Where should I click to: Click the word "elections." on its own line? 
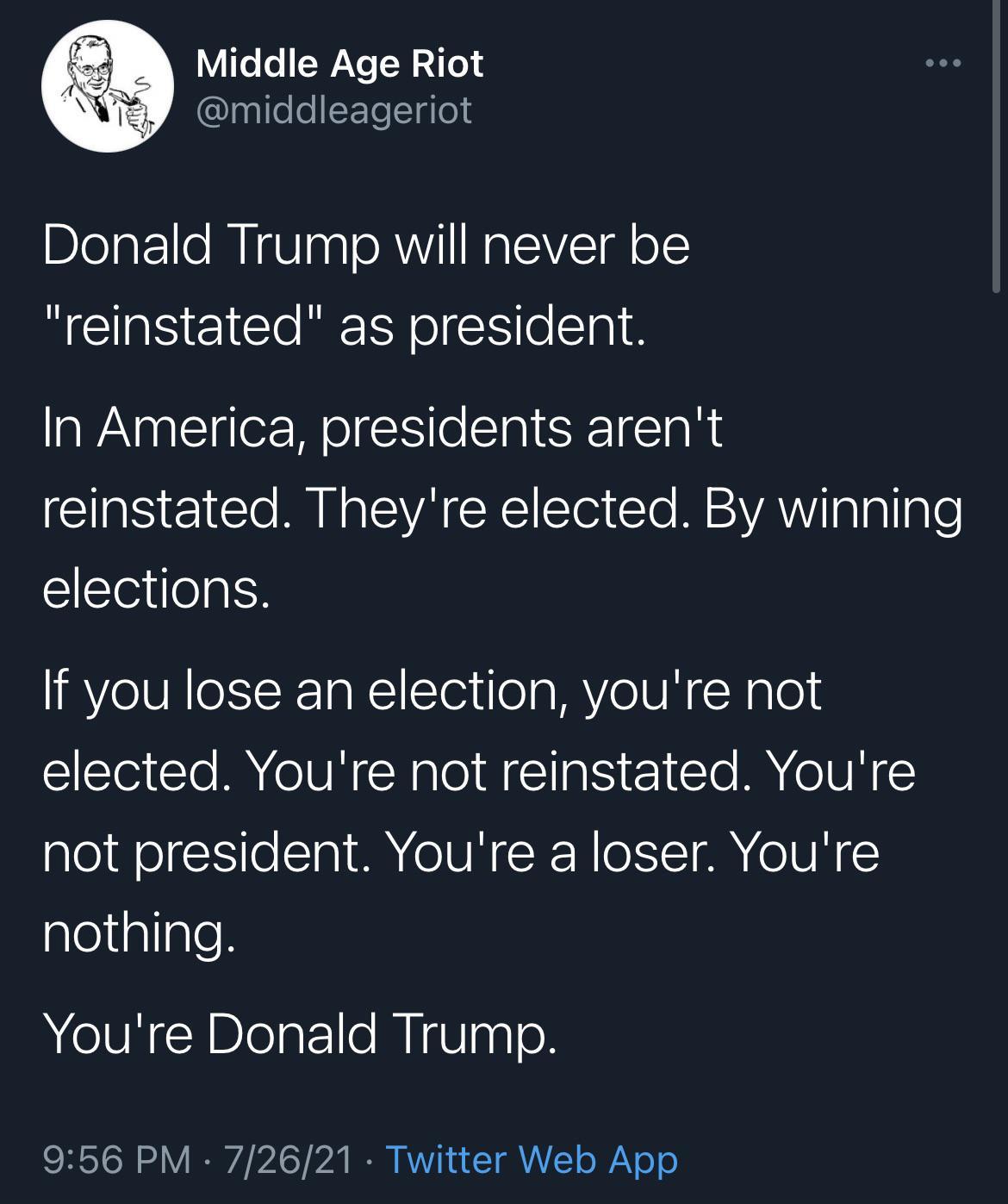156,590
